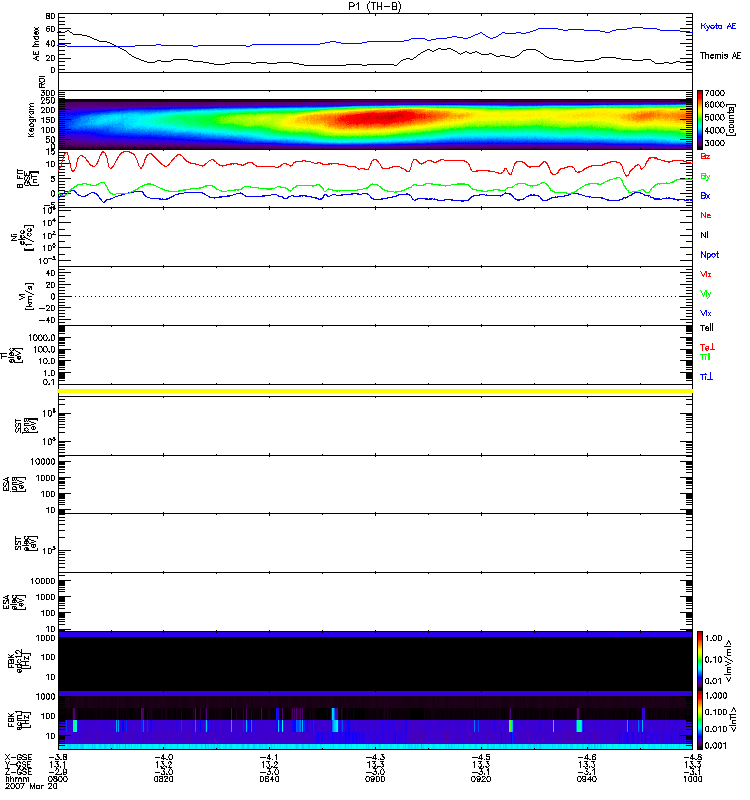Click the blue Ti⊥ legend label
750x800 pixels.
coord(707,377)
